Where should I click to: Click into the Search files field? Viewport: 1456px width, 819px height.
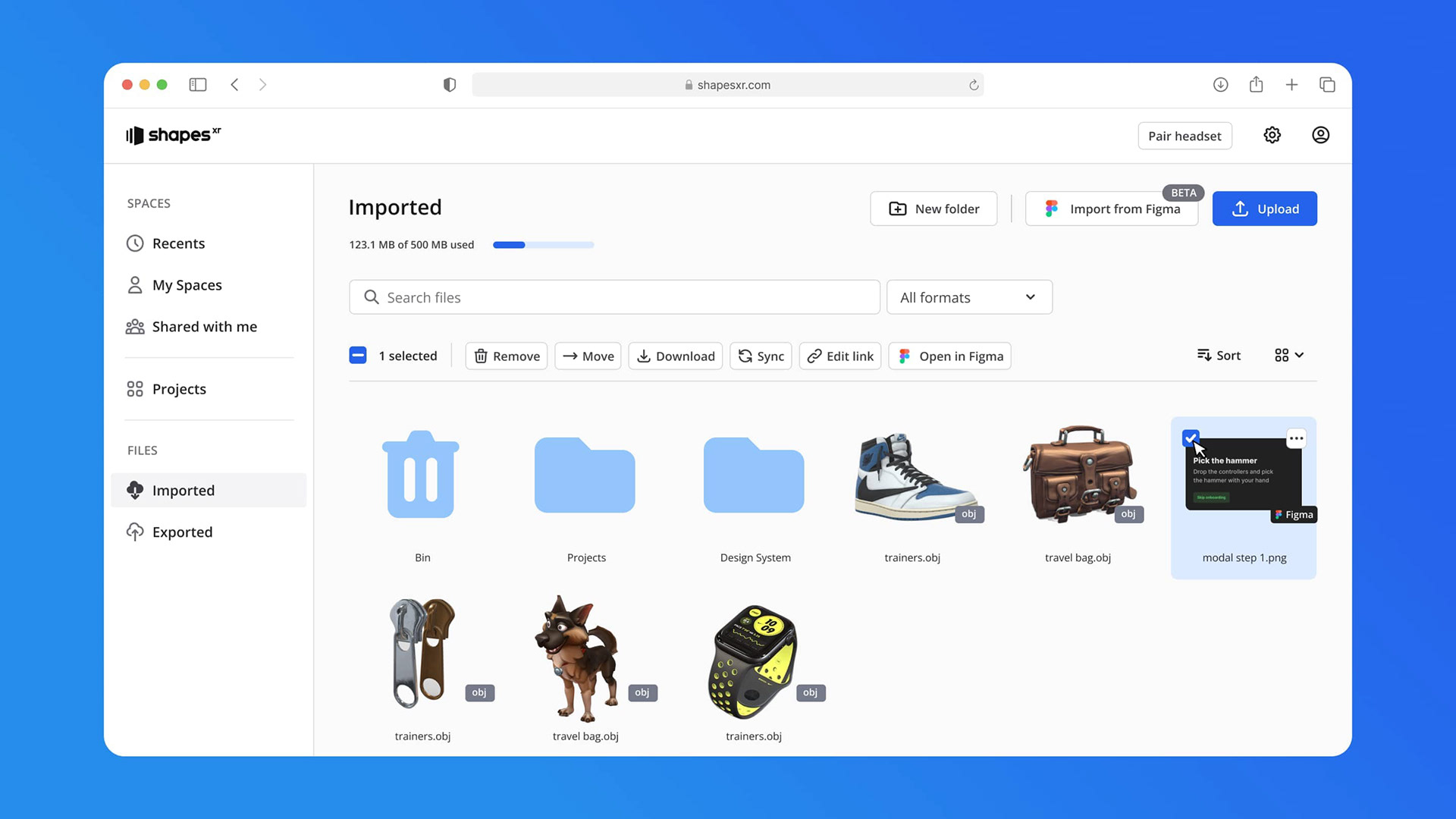(614, 297)
